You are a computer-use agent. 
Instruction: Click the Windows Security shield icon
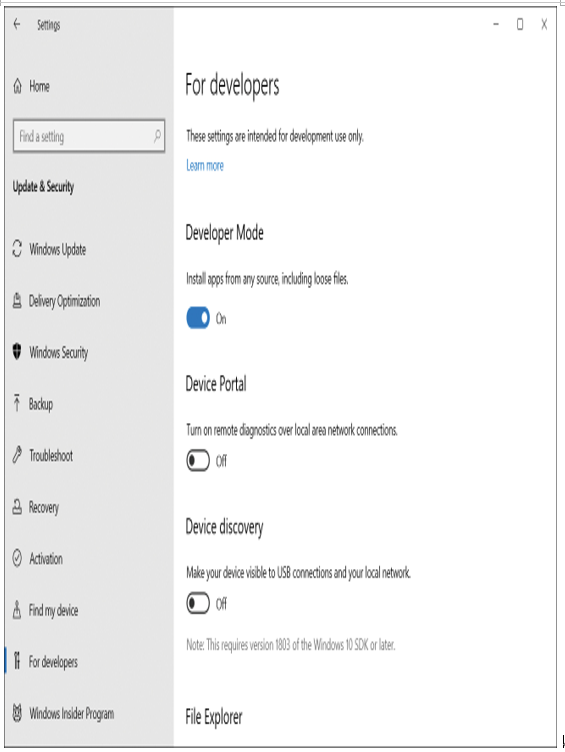17,352
